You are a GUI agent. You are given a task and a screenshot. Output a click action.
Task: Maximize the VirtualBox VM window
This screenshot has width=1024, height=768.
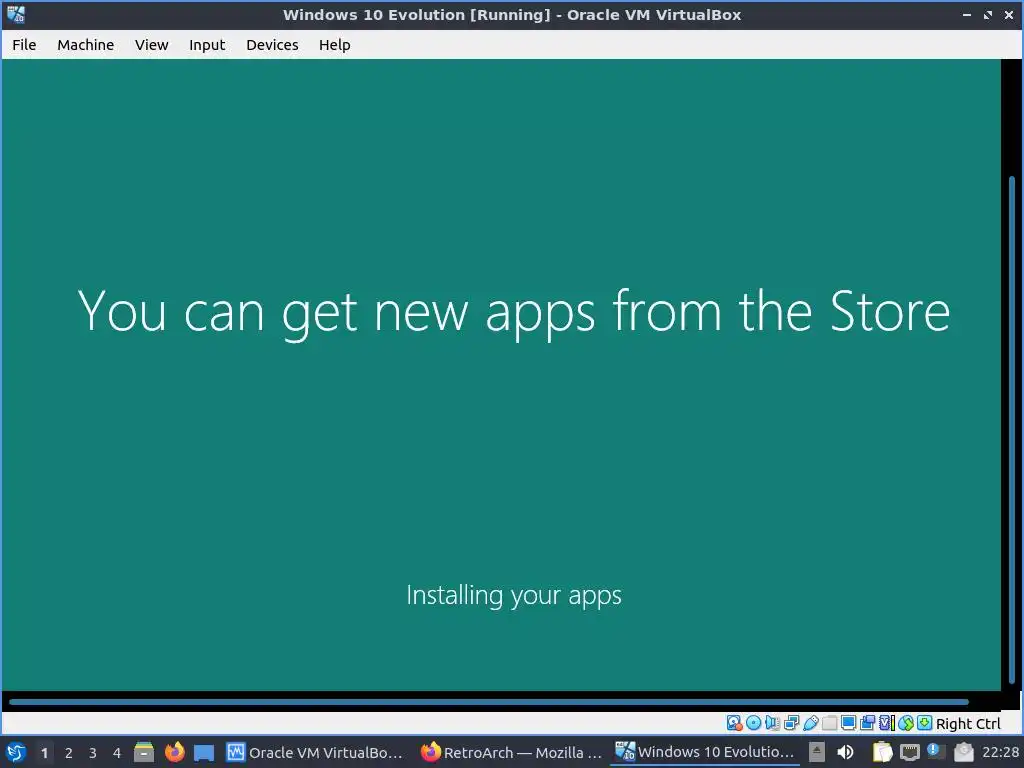988,14
